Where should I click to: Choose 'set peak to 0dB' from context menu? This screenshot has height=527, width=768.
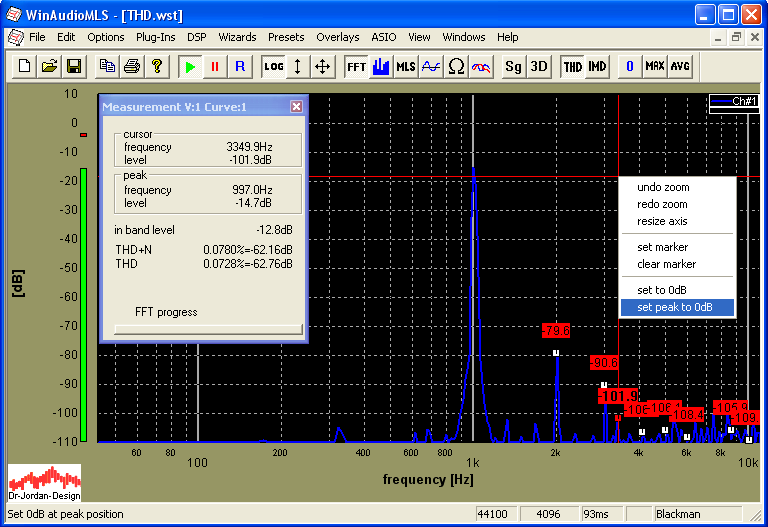[x=675, y=307]
